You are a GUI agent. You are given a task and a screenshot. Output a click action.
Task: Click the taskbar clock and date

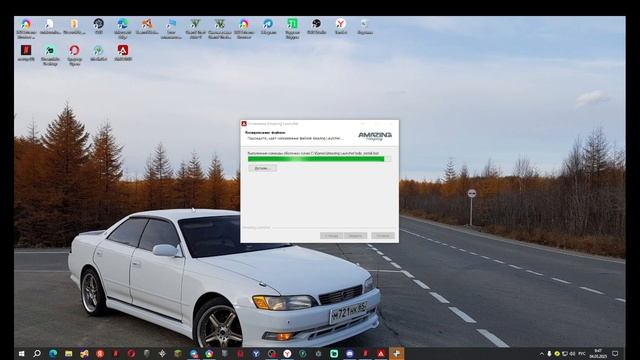point(598,353)
